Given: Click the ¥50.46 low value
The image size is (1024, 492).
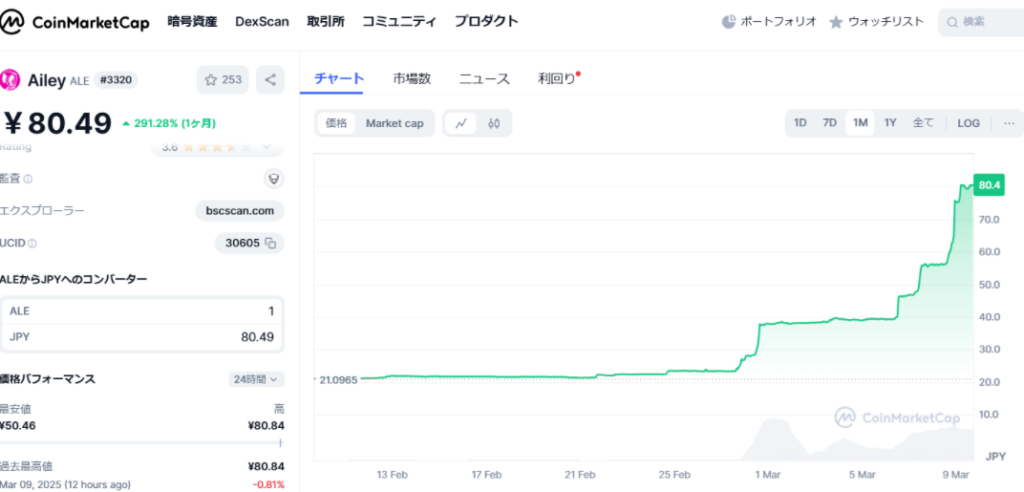Looking at the screenshot, I should pyautogui.click(x=18, y=425).
